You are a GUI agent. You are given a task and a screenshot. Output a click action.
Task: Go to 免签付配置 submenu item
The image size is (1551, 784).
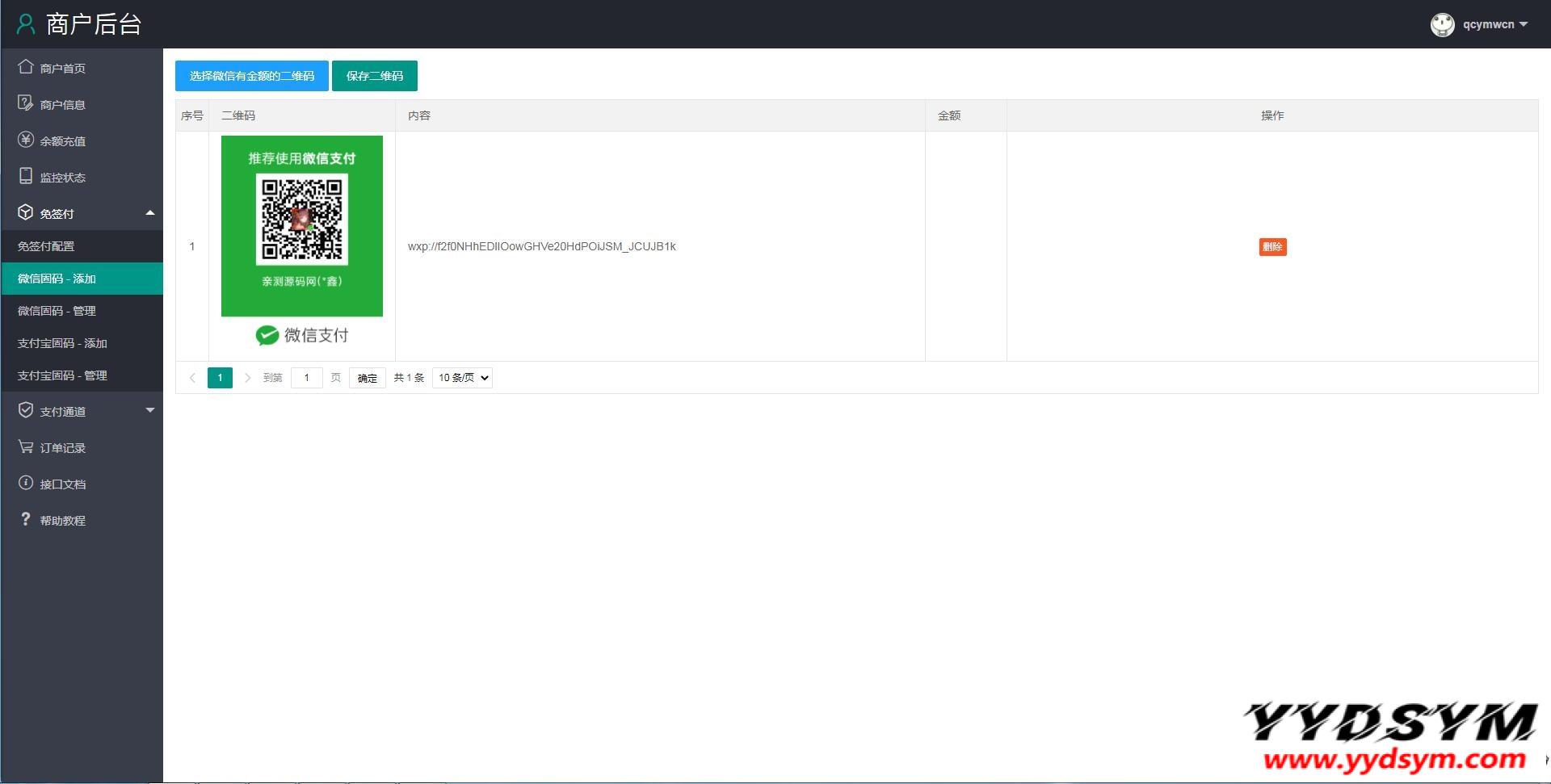[x=46, y=246]
